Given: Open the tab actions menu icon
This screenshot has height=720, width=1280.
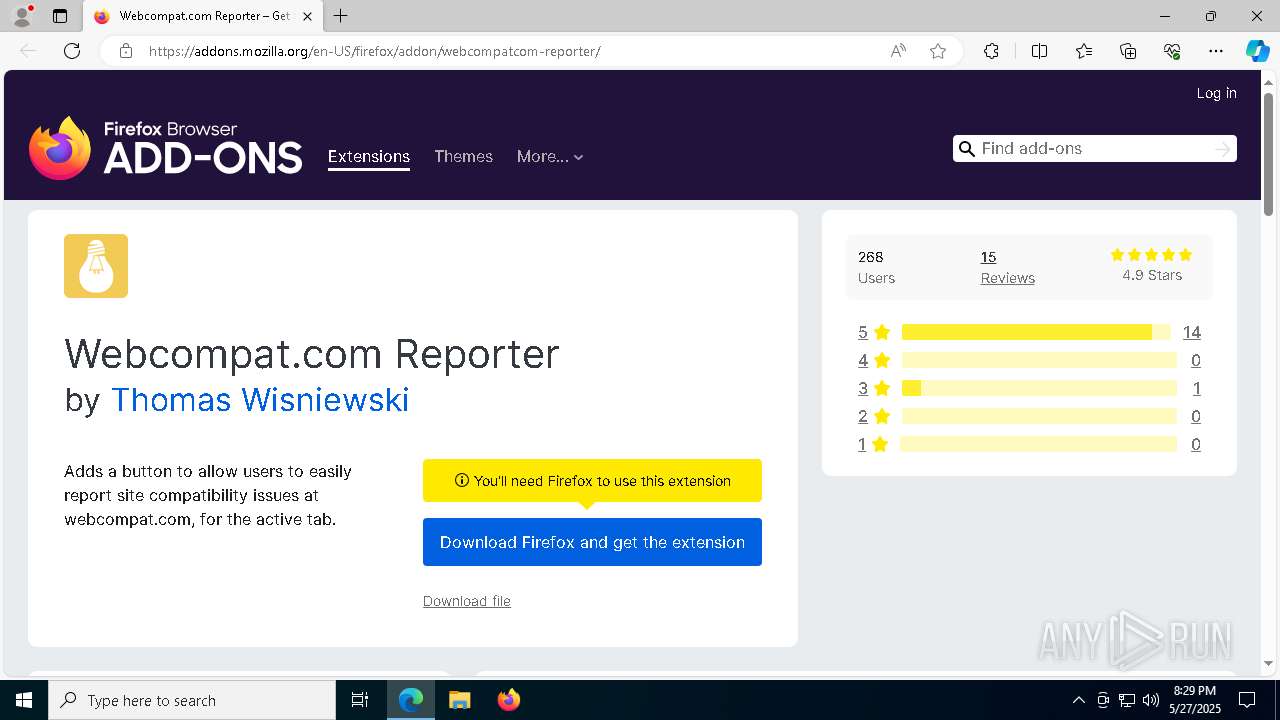Looking at the screenshot, I should [60, 16].
